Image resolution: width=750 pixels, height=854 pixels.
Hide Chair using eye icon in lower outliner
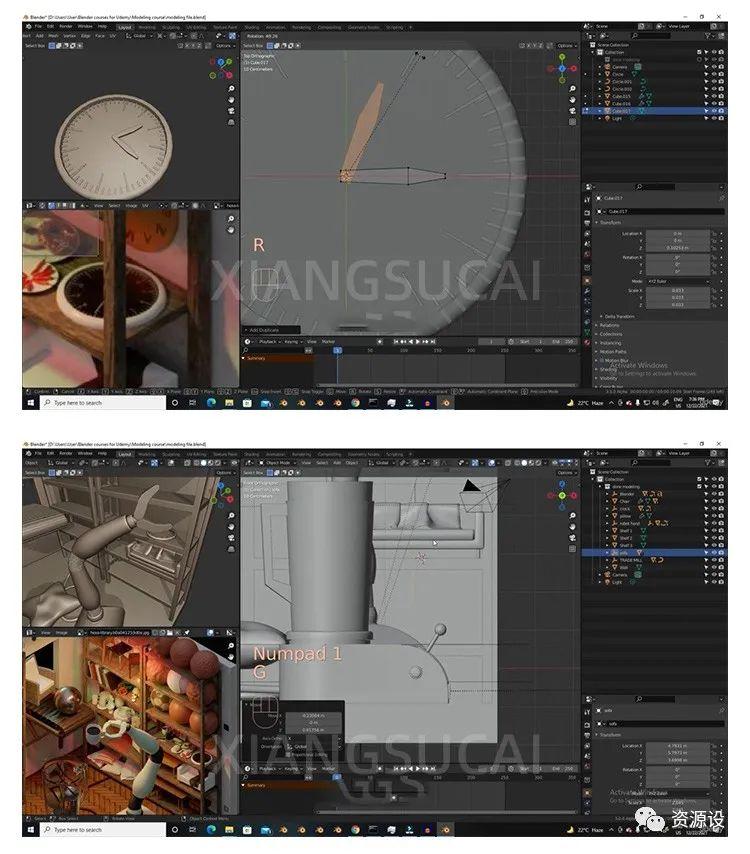click(x=714, y=501)
